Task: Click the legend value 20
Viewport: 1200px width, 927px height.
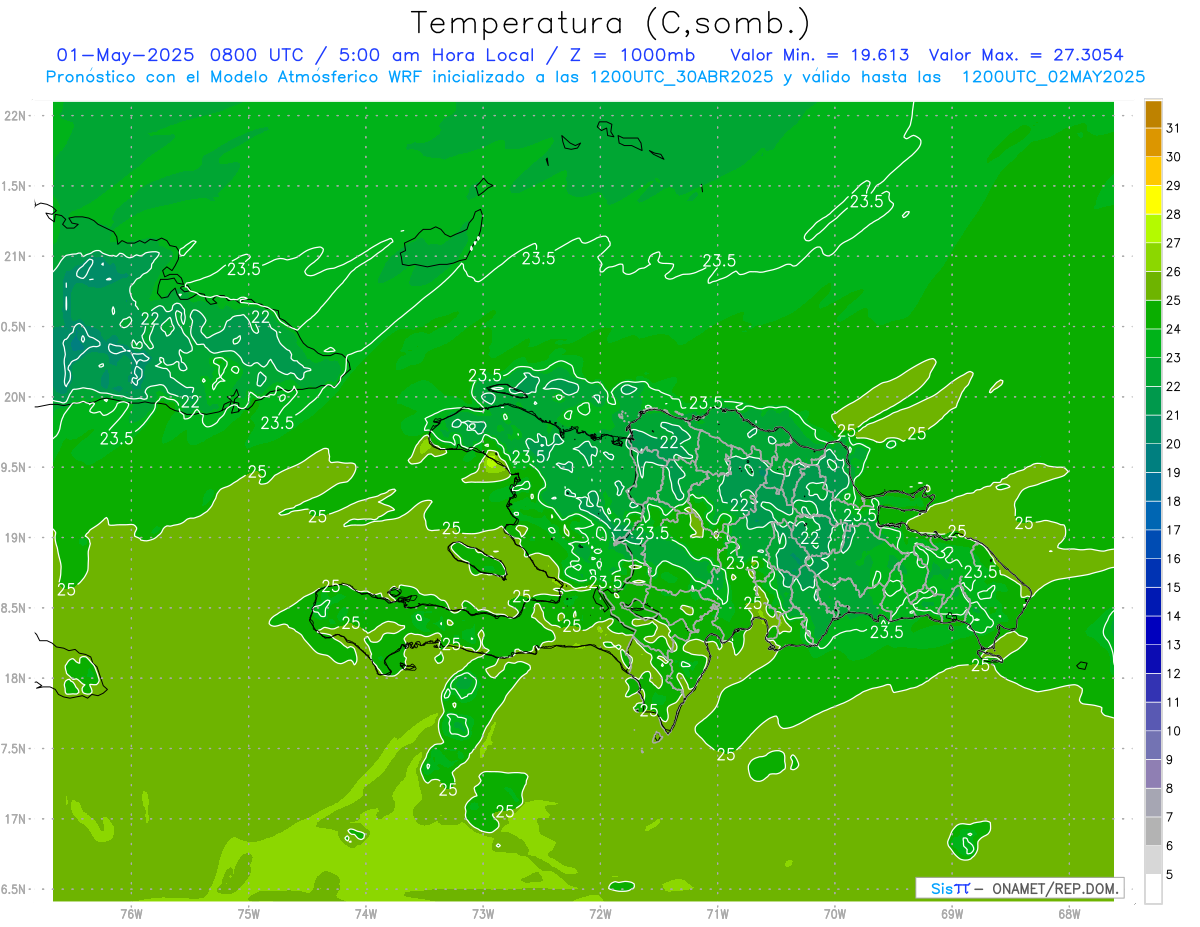Action: click(1174, 443)
